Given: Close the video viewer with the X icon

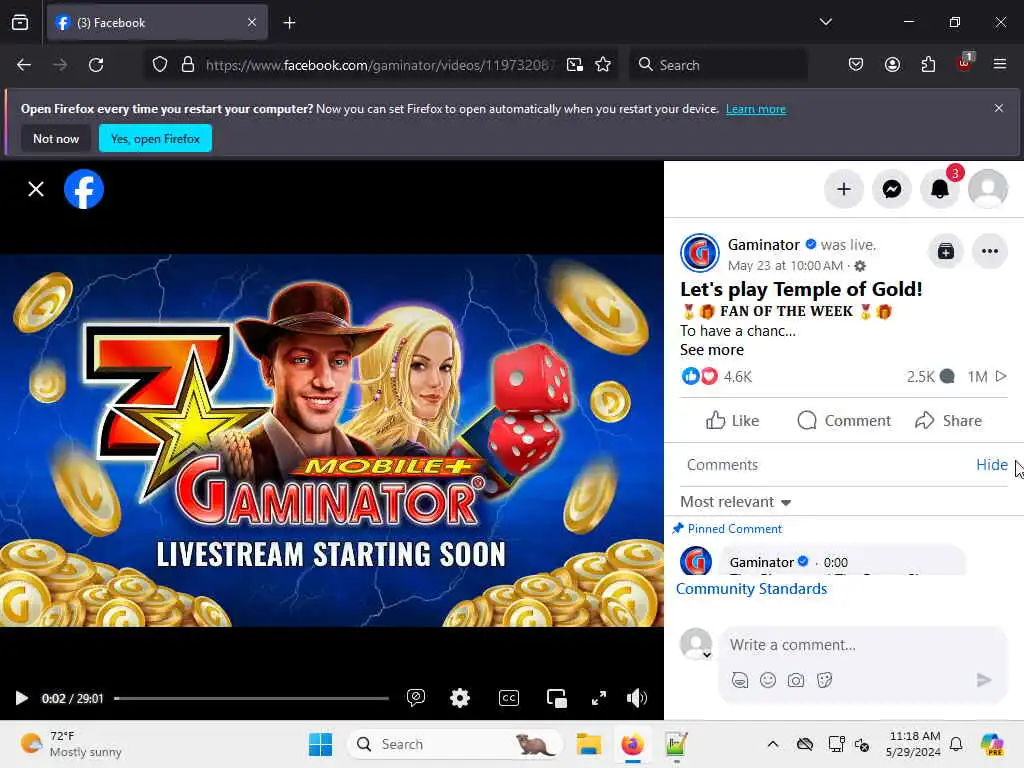Looking at the screenshot, I should click(x=36, y=189).
